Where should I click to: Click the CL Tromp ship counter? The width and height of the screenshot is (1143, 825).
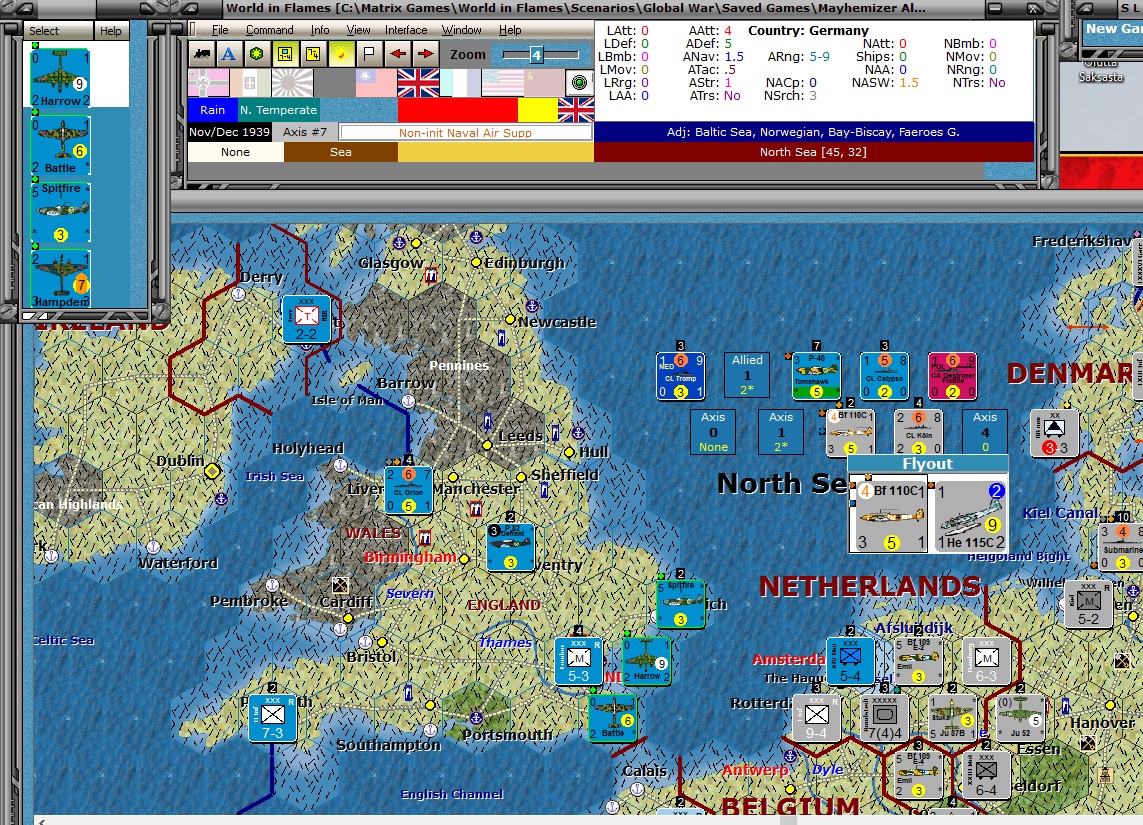[680, 376]
